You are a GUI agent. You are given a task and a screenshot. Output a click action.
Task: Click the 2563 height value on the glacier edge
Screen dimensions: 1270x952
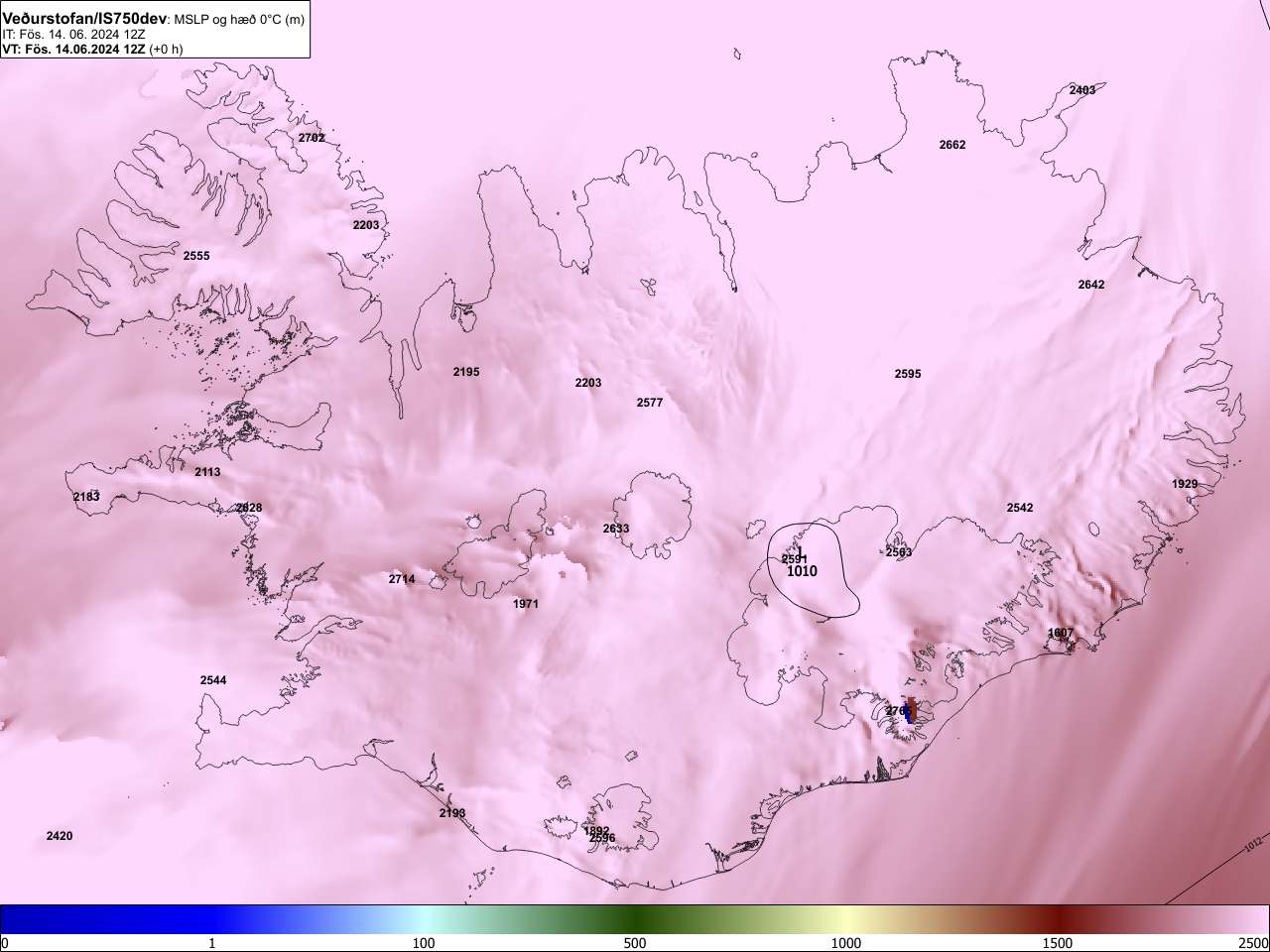[x=899, y=552]
